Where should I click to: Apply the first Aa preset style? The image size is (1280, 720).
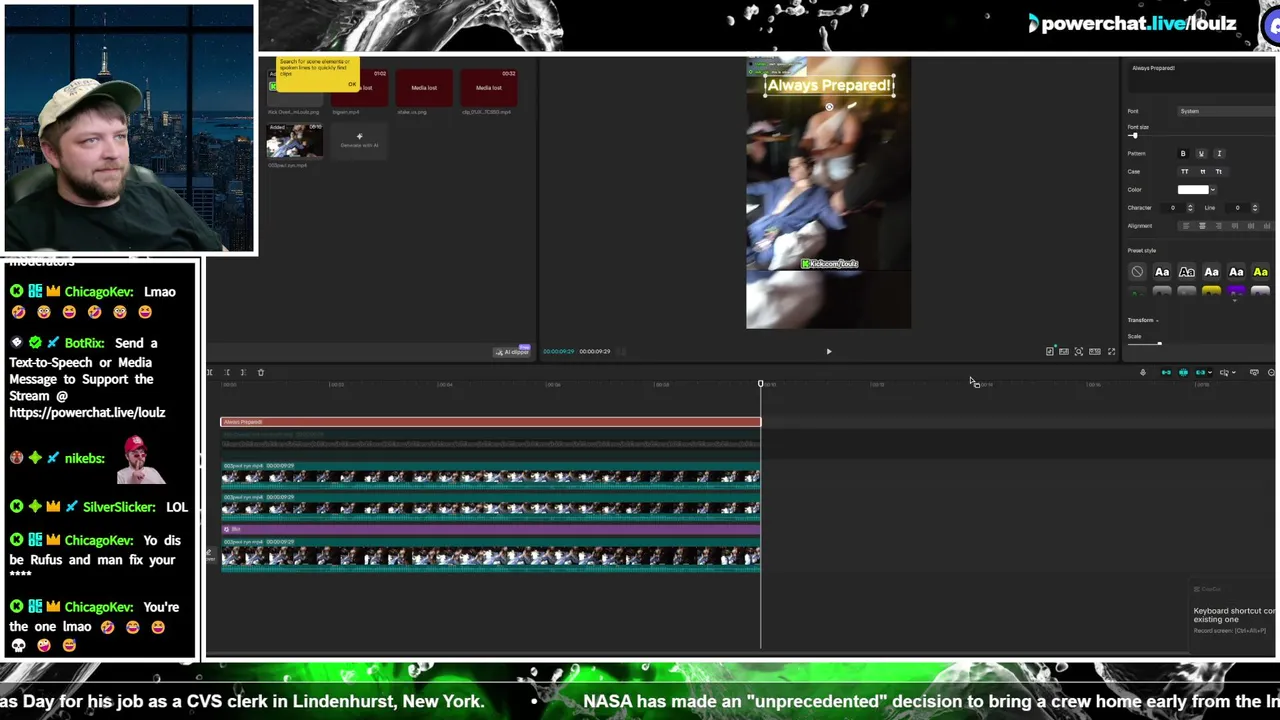point(1162,272)
